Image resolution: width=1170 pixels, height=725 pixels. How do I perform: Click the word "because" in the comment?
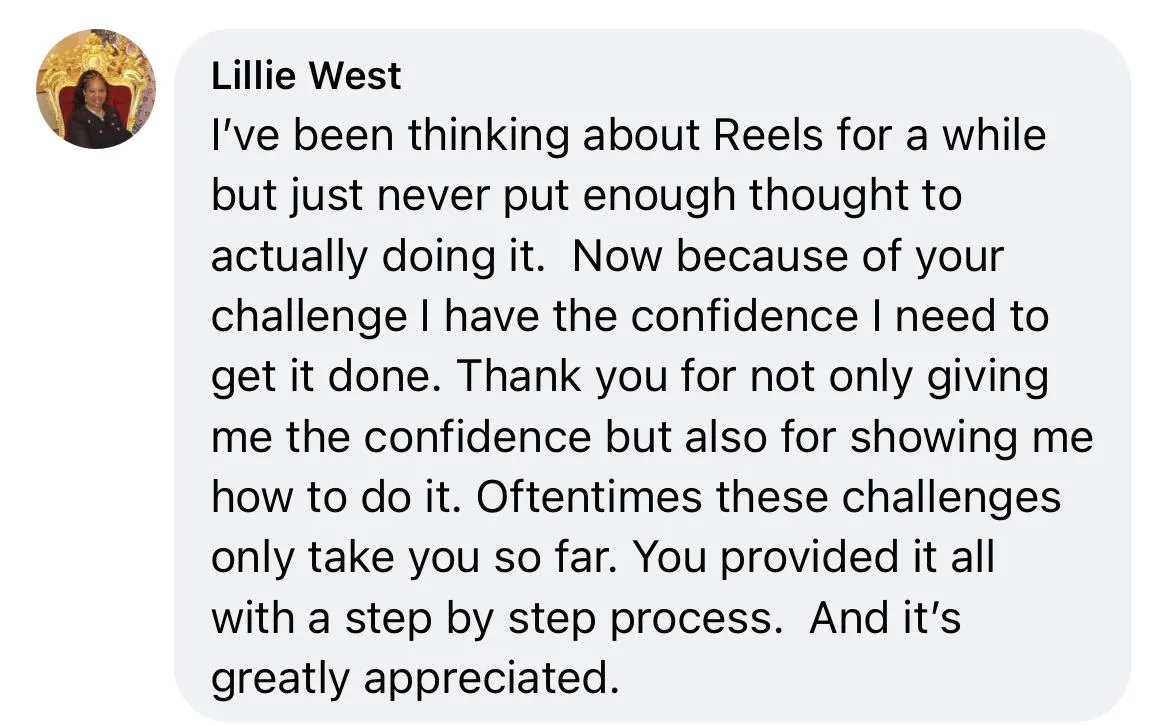(x=763, y=256)
